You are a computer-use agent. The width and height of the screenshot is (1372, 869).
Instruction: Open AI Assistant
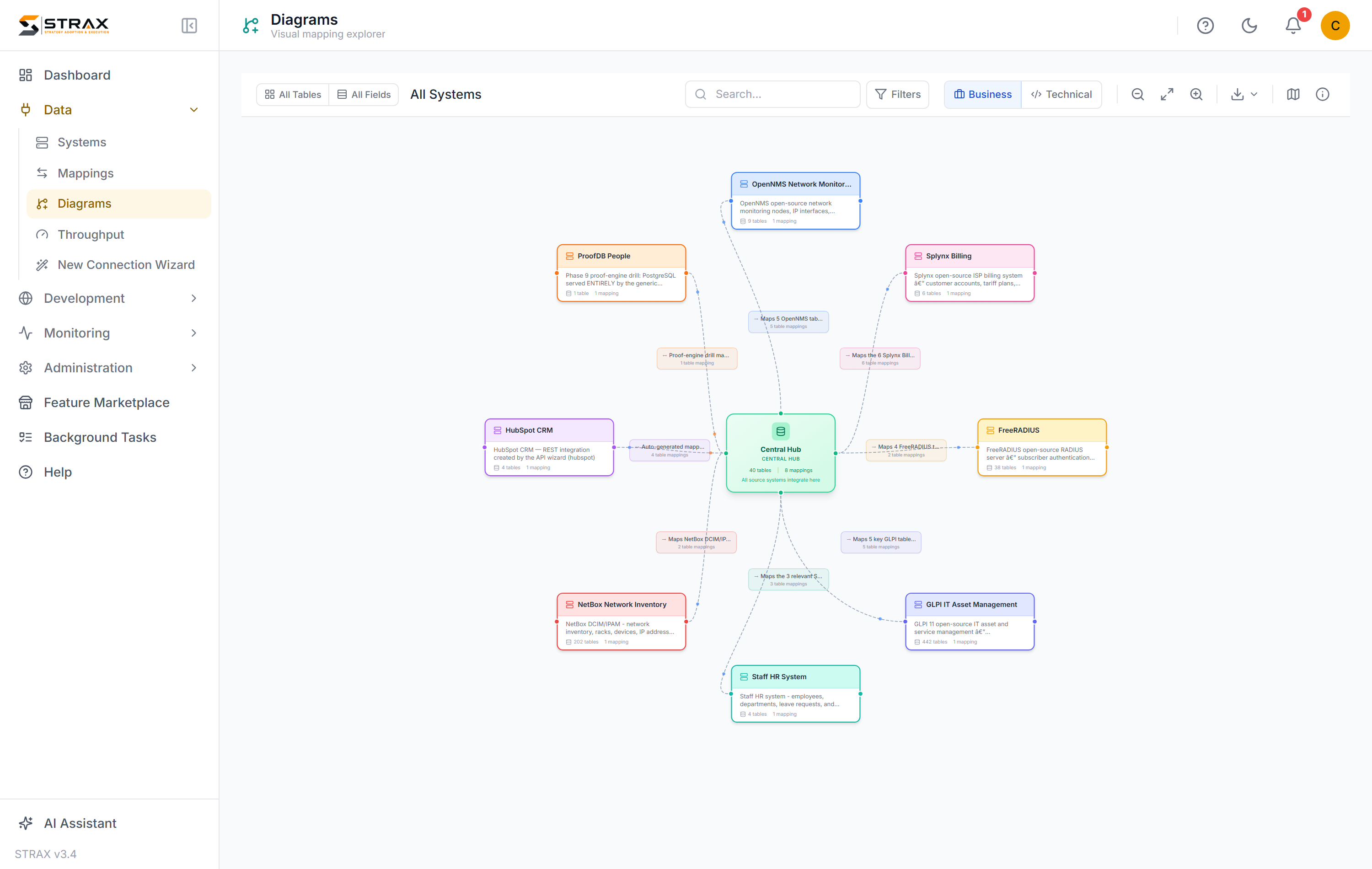(x=109, y=823)
